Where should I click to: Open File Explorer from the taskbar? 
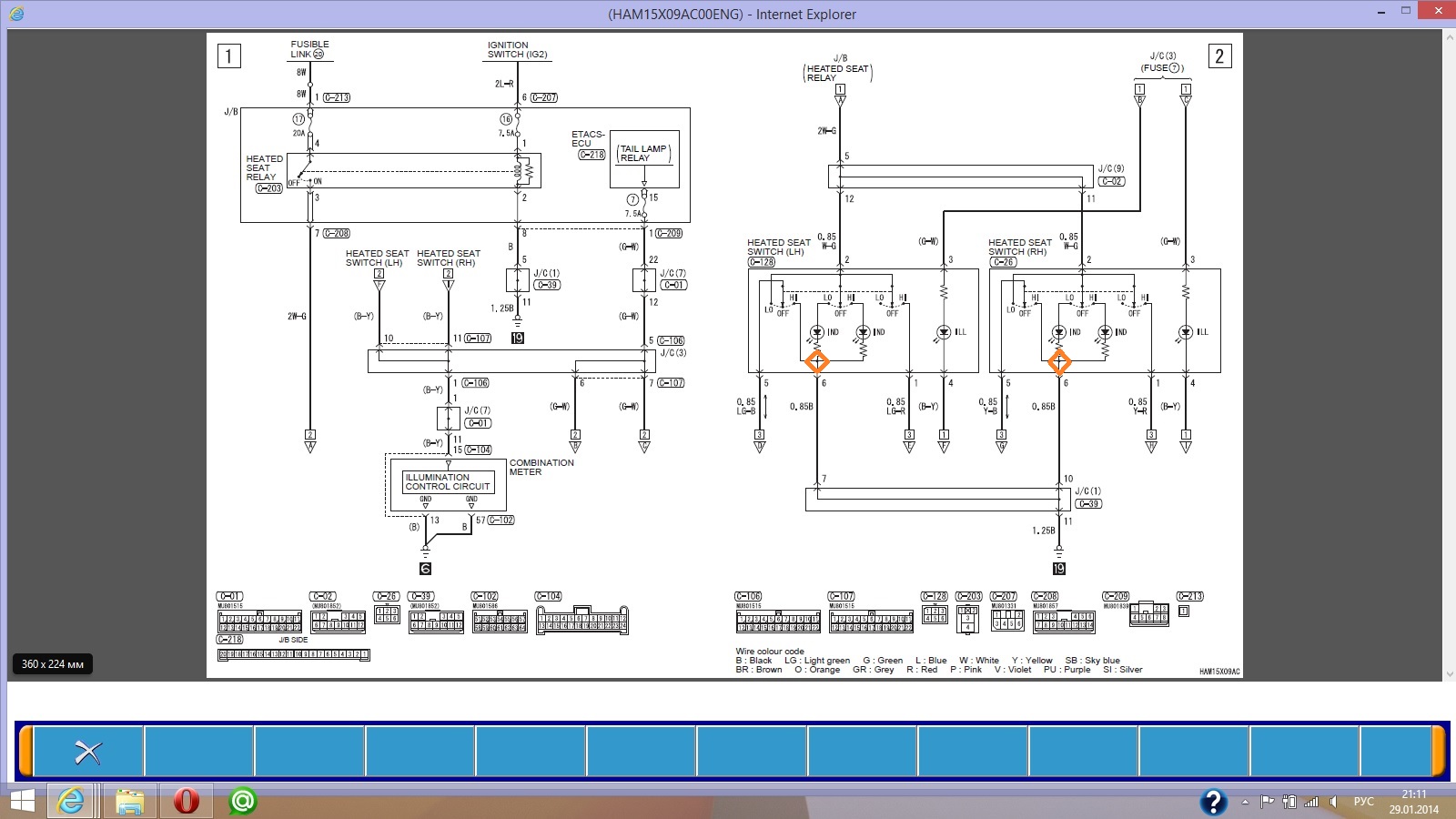click(x=129, y=801)
